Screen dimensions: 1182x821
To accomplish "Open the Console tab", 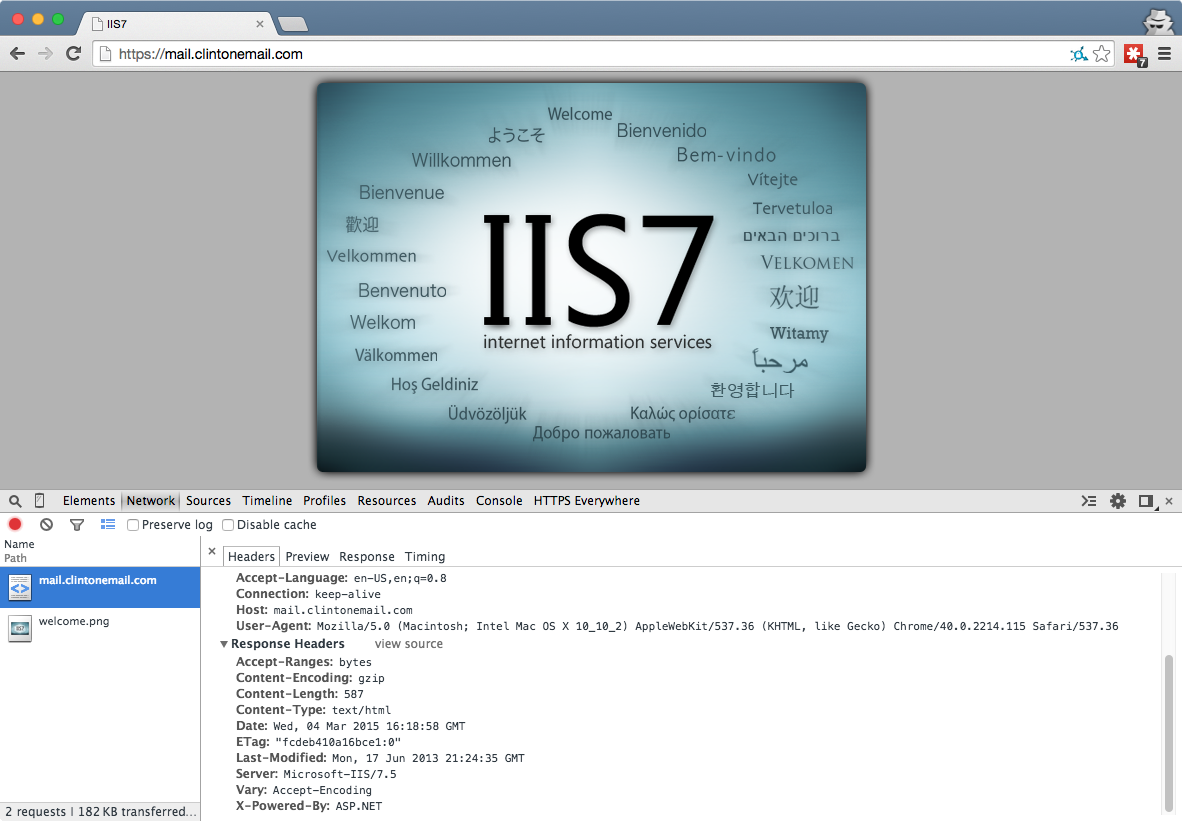I will (x=499, y=501).
